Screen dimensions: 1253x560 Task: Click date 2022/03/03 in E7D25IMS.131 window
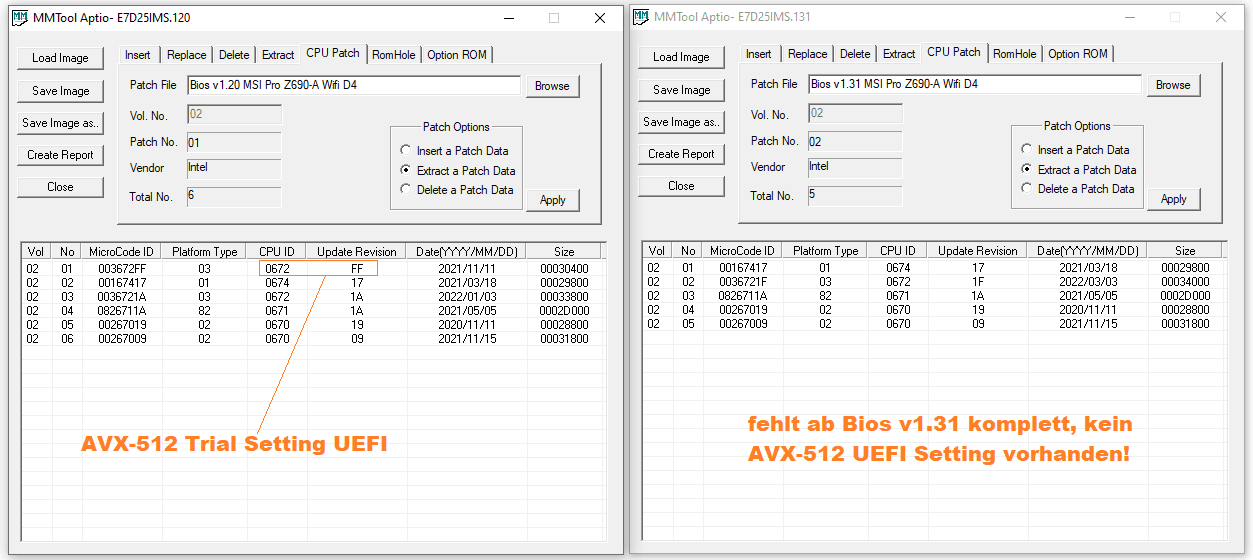coord(1087,282)
